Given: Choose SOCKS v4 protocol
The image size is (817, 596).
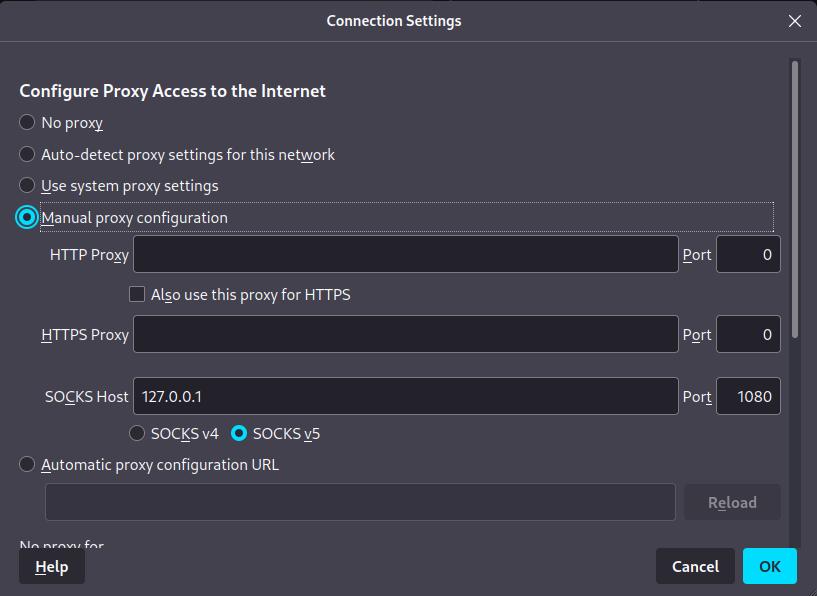Looking at the screenshot, I should [x=137, y=433].
